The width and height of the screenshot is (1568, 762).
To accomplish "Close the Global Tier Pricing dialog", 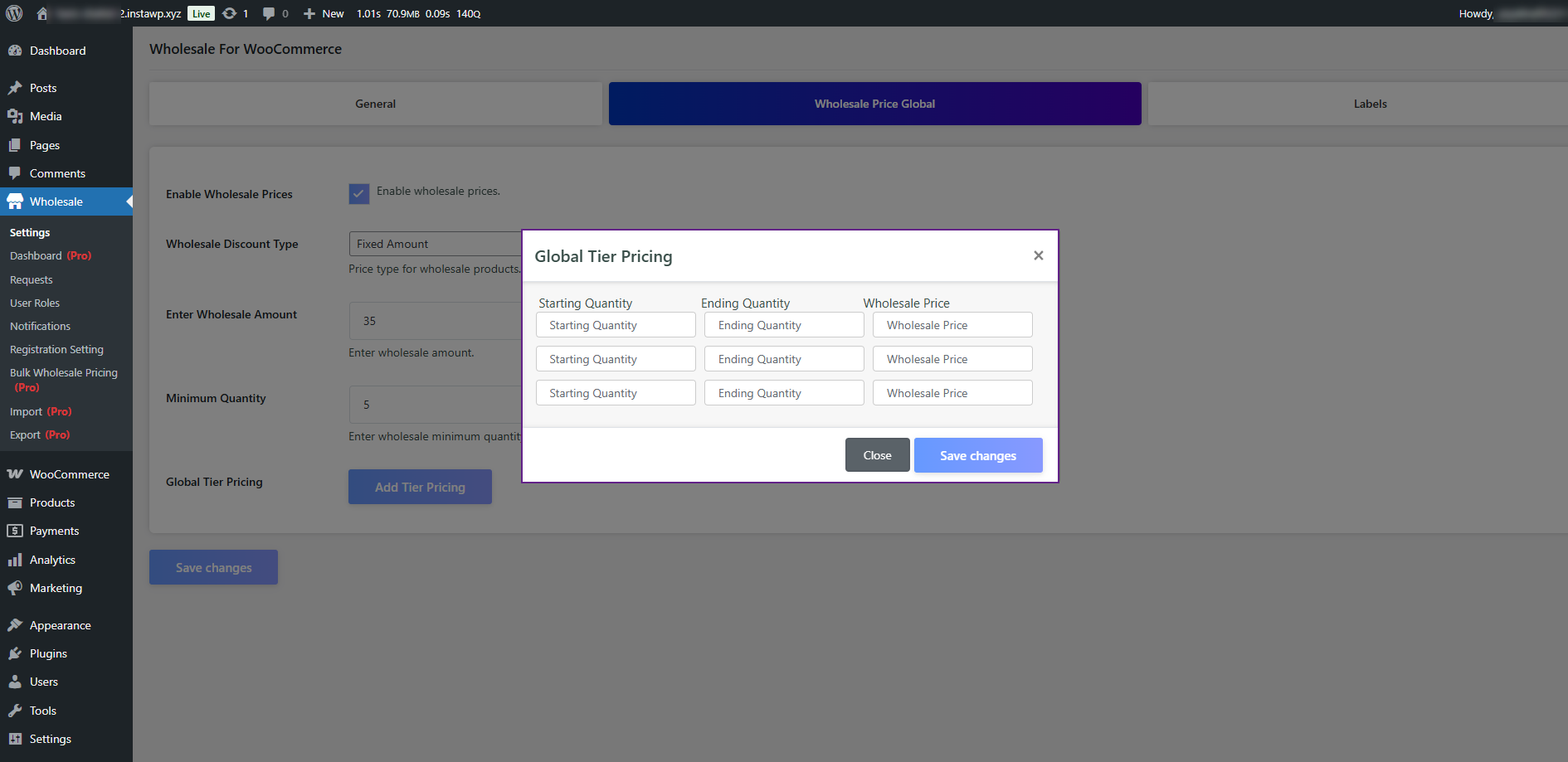I will click(x=1038, y=255).
